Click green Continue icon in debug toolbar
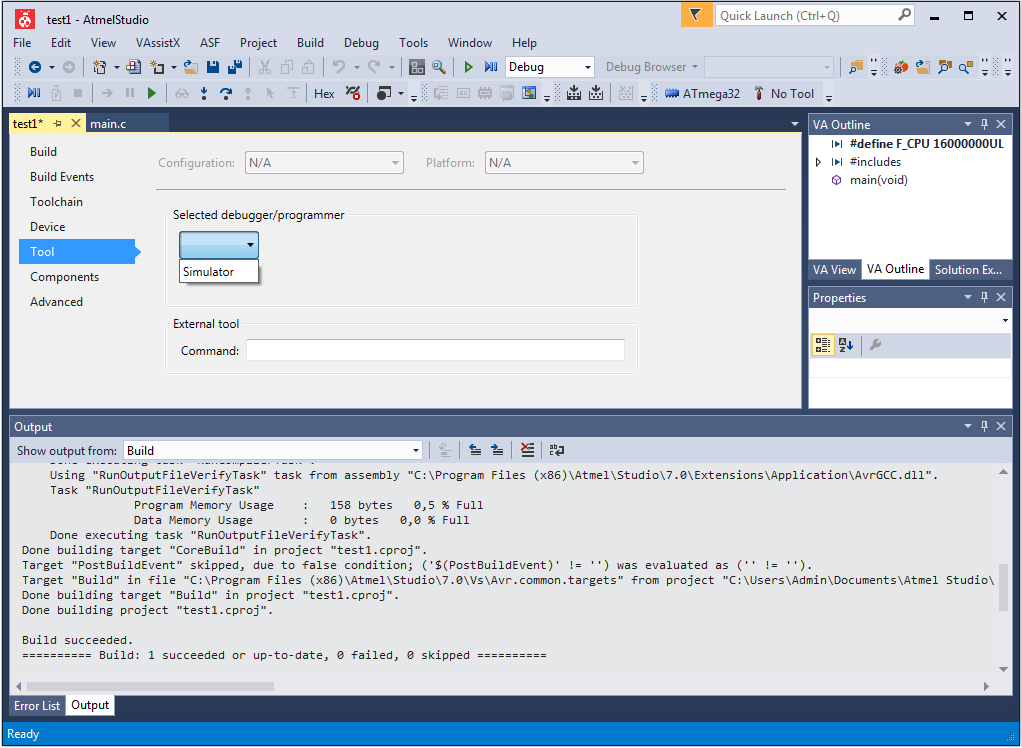Image resolution: width=1022 pixels, height=748 pixels. (152, 94)
